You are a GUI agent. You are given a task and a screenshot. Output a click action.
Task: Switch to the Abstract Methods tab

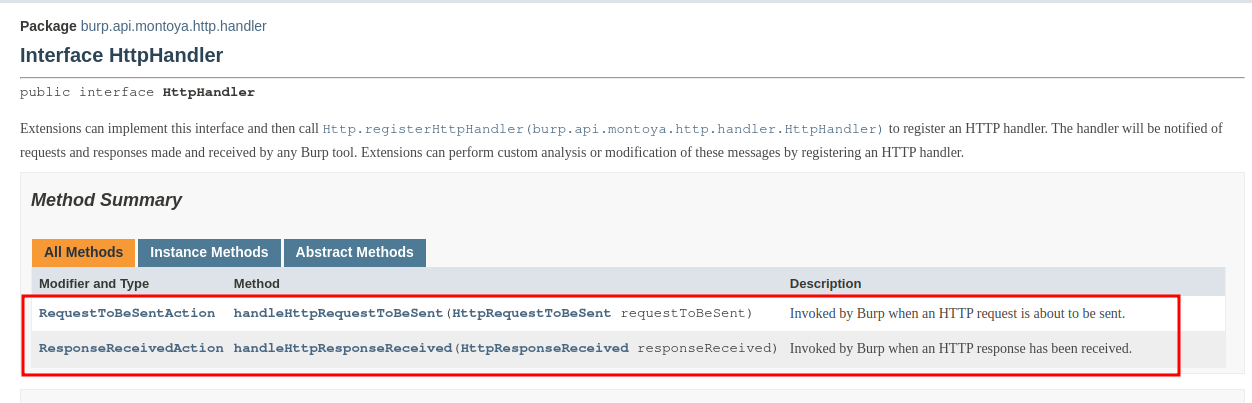pos(354,252)
